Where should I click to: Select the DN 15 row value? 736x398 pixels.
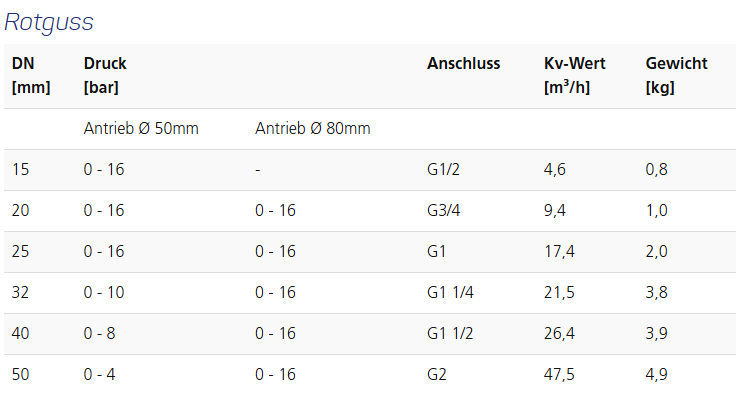click(20, 169)
